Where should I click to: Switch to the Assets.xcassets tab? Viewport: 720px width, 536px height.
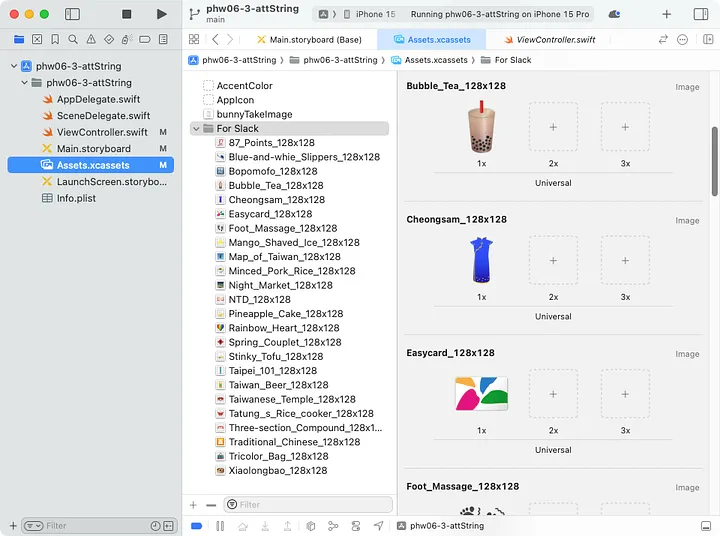pos(432,40)
